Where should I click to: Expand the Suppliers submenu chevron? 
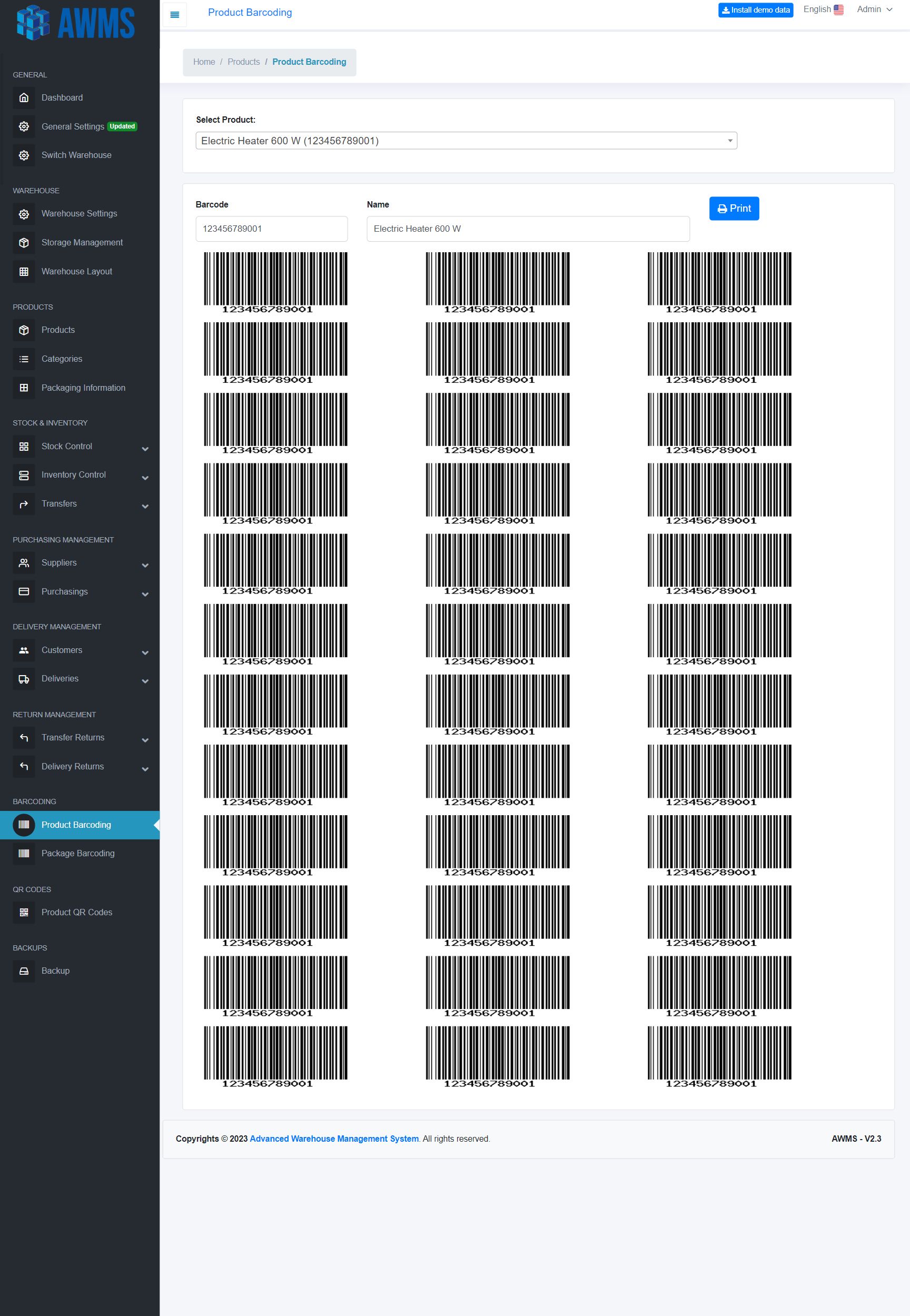pyautogui.click(x=145, y=566)
